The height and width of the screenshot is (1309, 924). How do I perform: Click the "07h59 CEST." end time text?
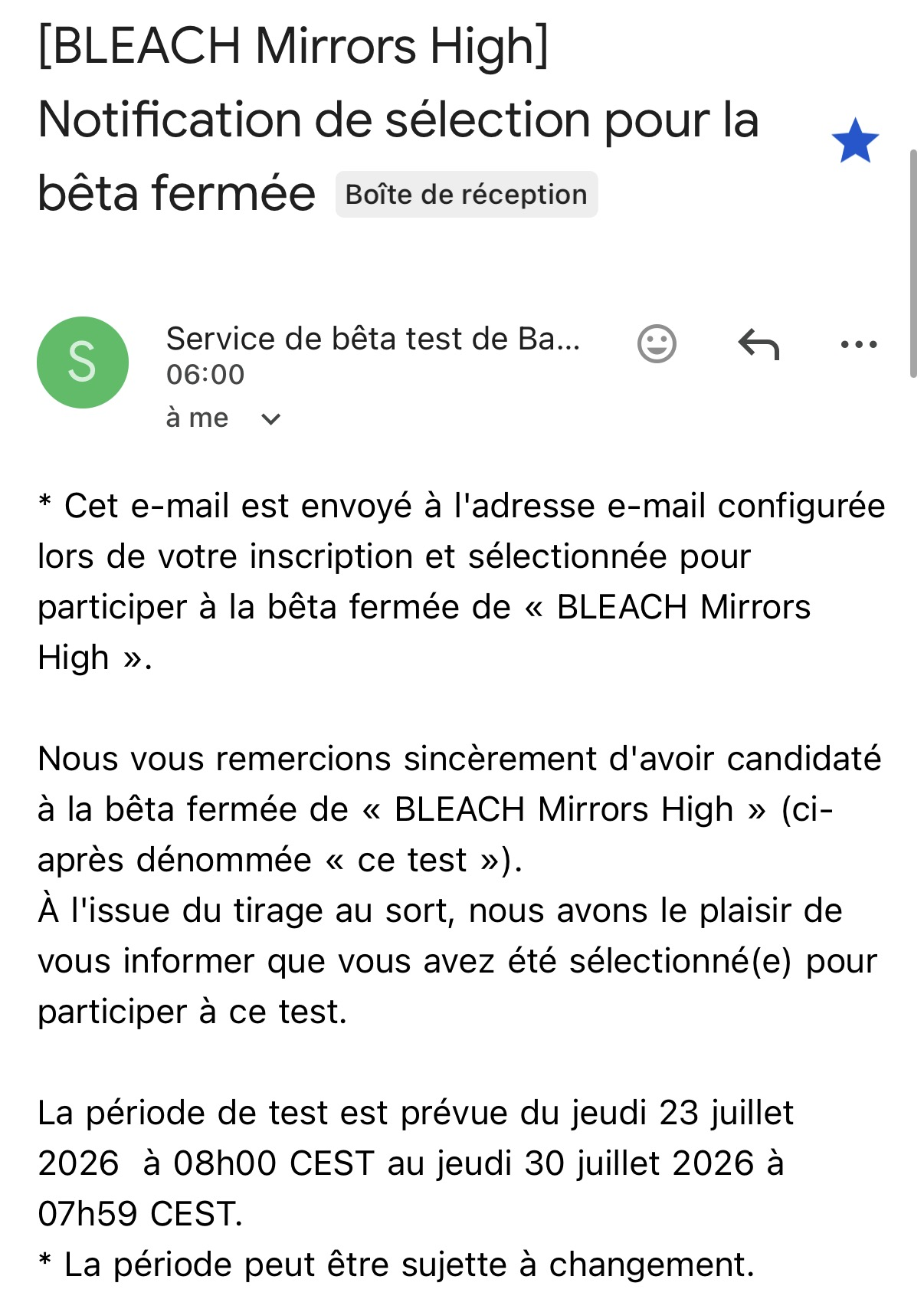140,1214
